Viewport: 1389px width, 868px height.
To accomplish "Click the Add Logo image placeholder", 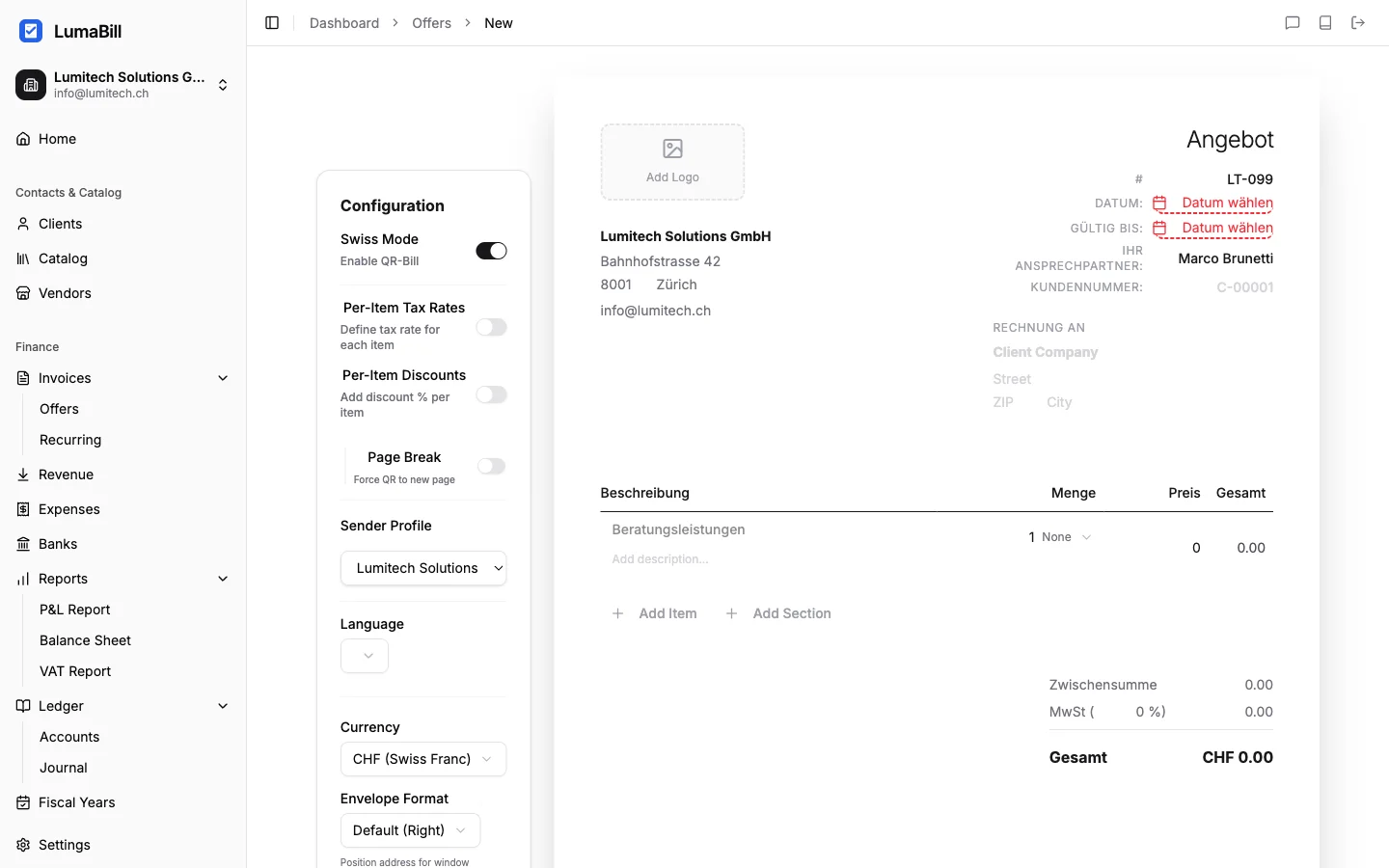I will [672, 162].
